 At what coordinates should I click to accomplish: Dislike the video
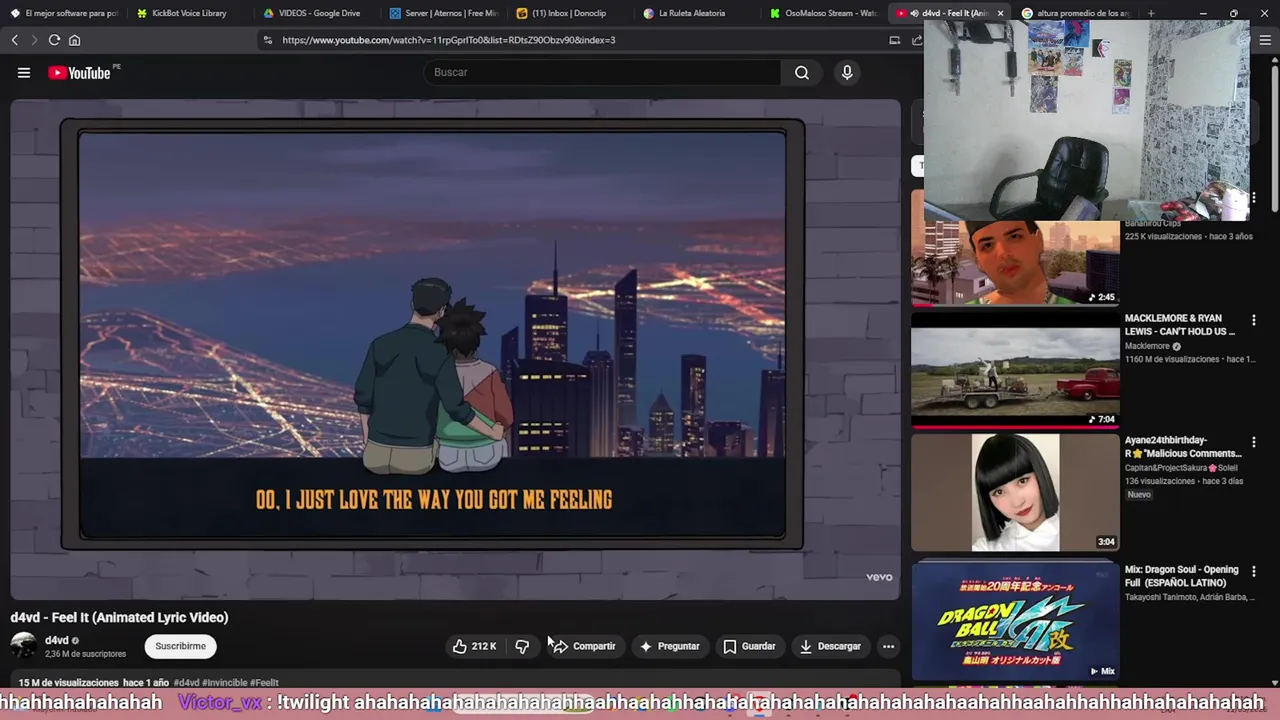(522, 646)
